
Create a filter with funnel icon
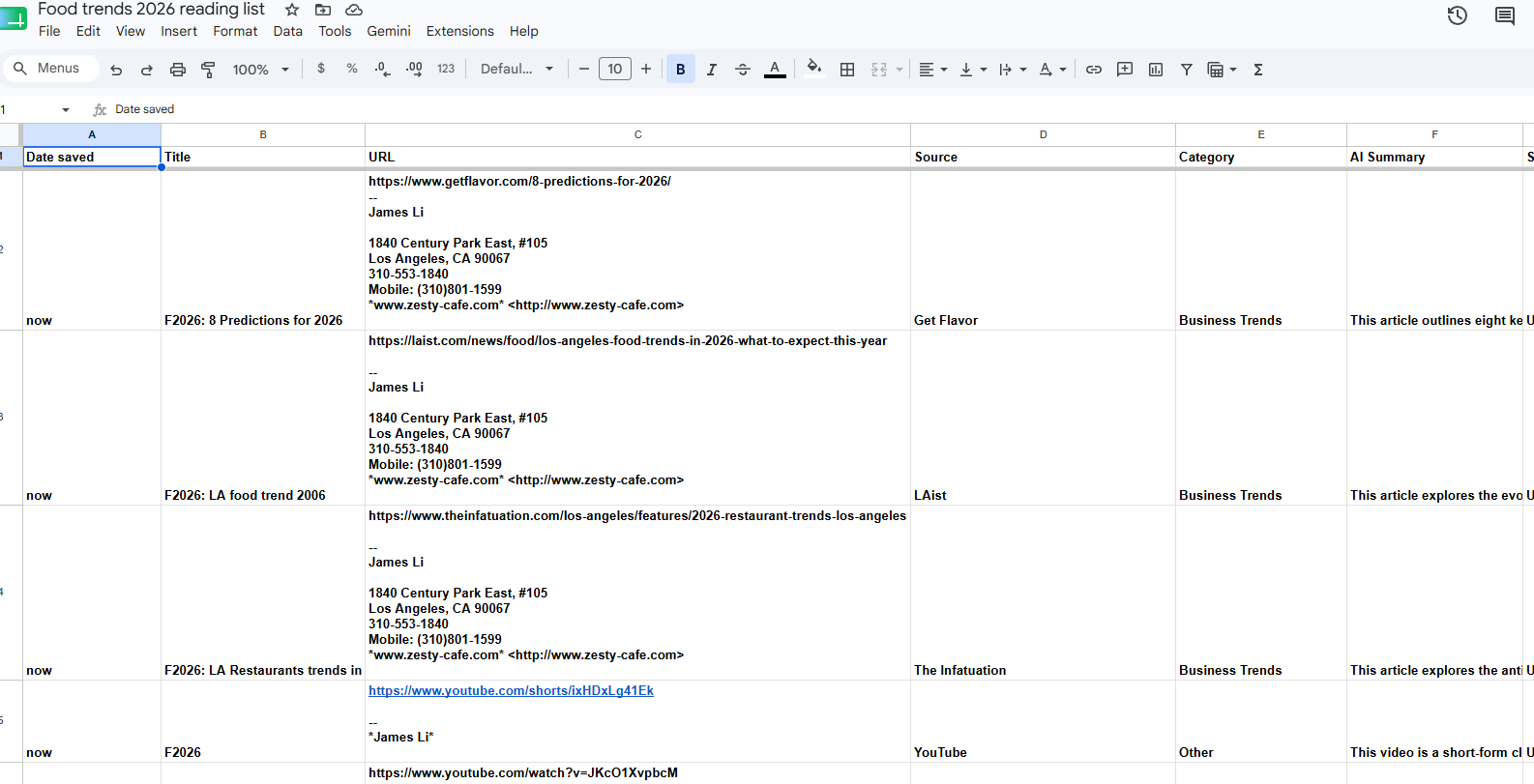(x=1187, y=70)
